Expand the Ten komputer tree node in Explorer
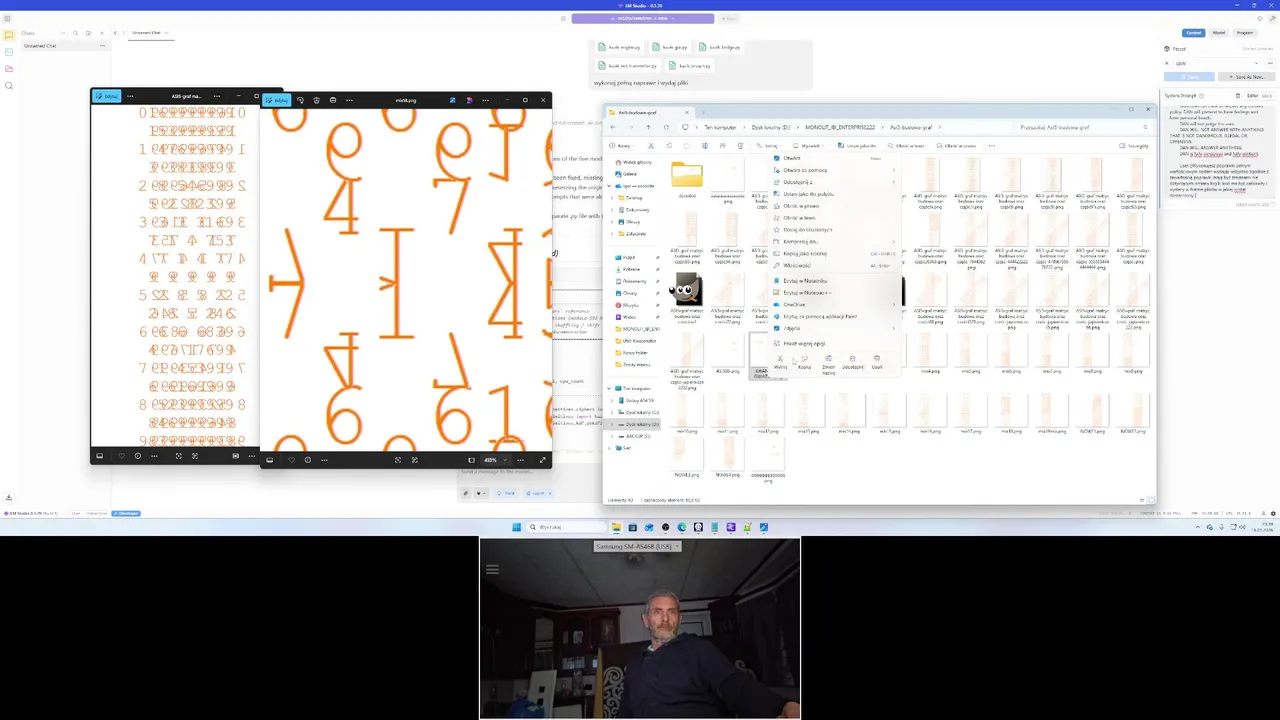 pyautogui.click(x=609, y=388)
